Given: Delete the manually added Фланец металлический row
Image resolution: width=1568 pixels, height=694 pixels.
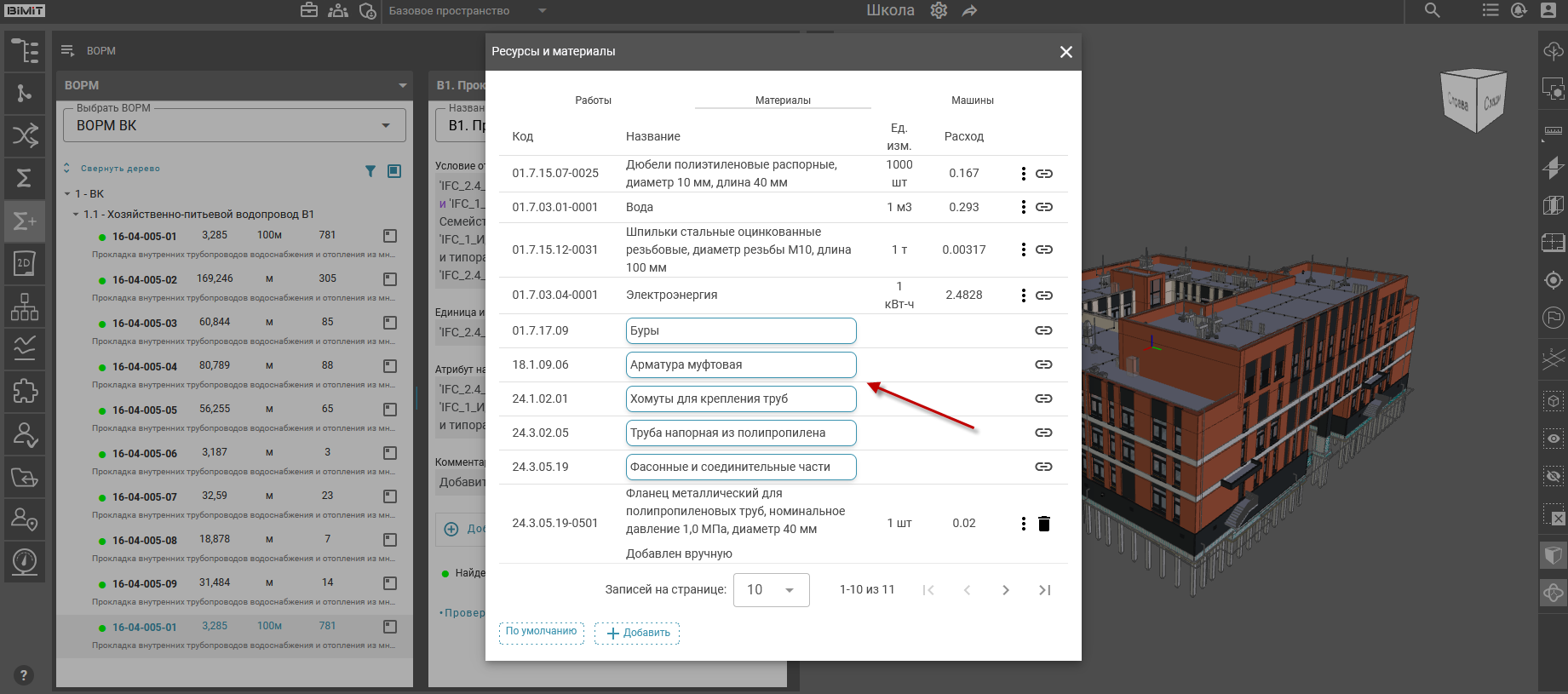Looking at the screenshot, I should 1043,524.
